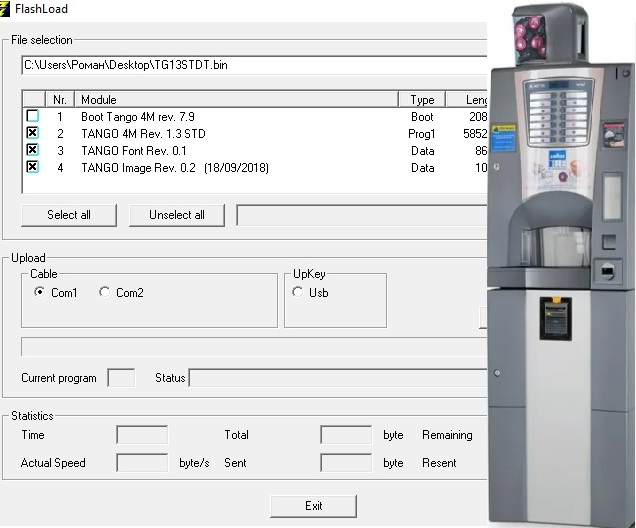The width and height of the screenshot is (636, 528).
Task: Click the empty field beside Unselect all
Action: click(x=362, y=215)
